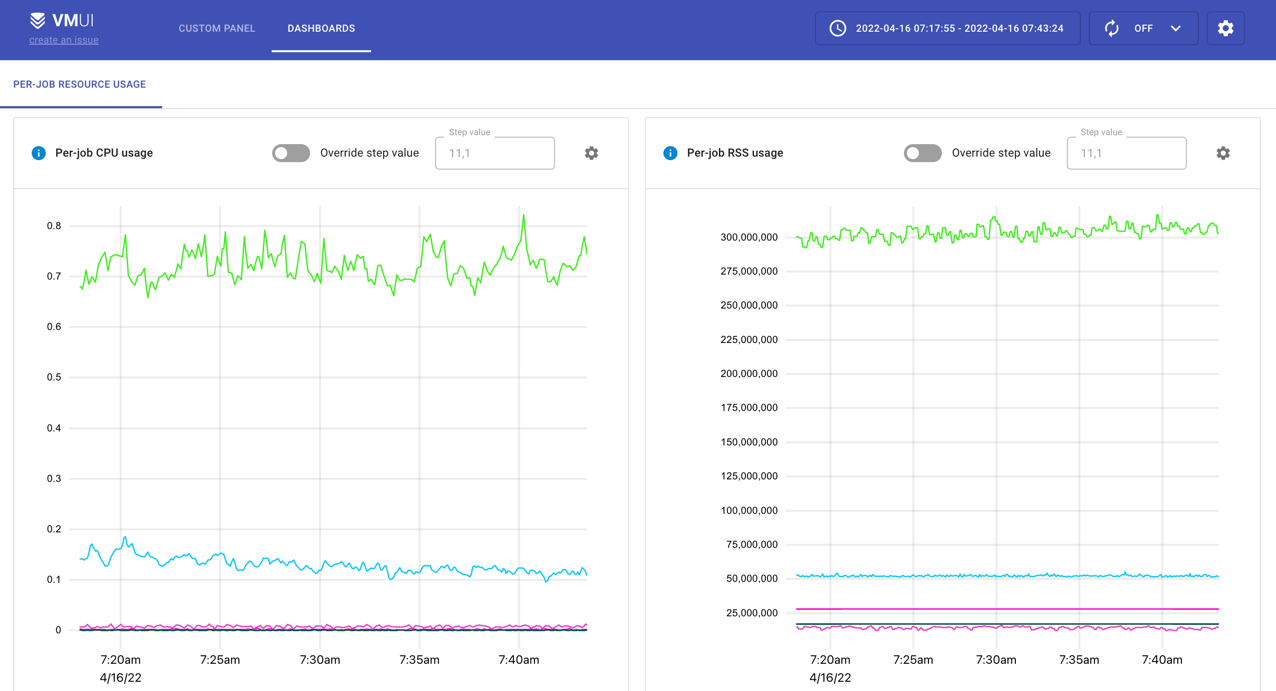Click the Step value field in CPU panel
The height and width of the screenshot is (691, 1276).
pos(495,153)
